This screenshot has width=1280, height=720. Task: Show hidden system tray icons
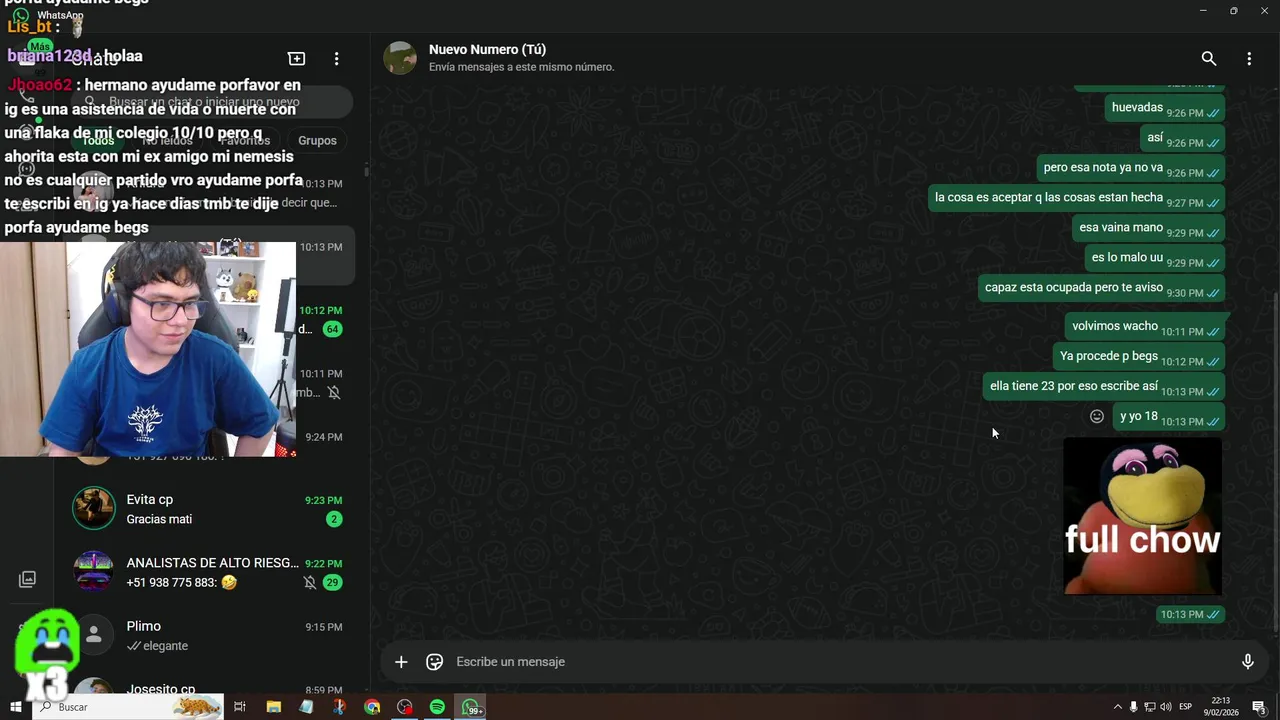1118,707
